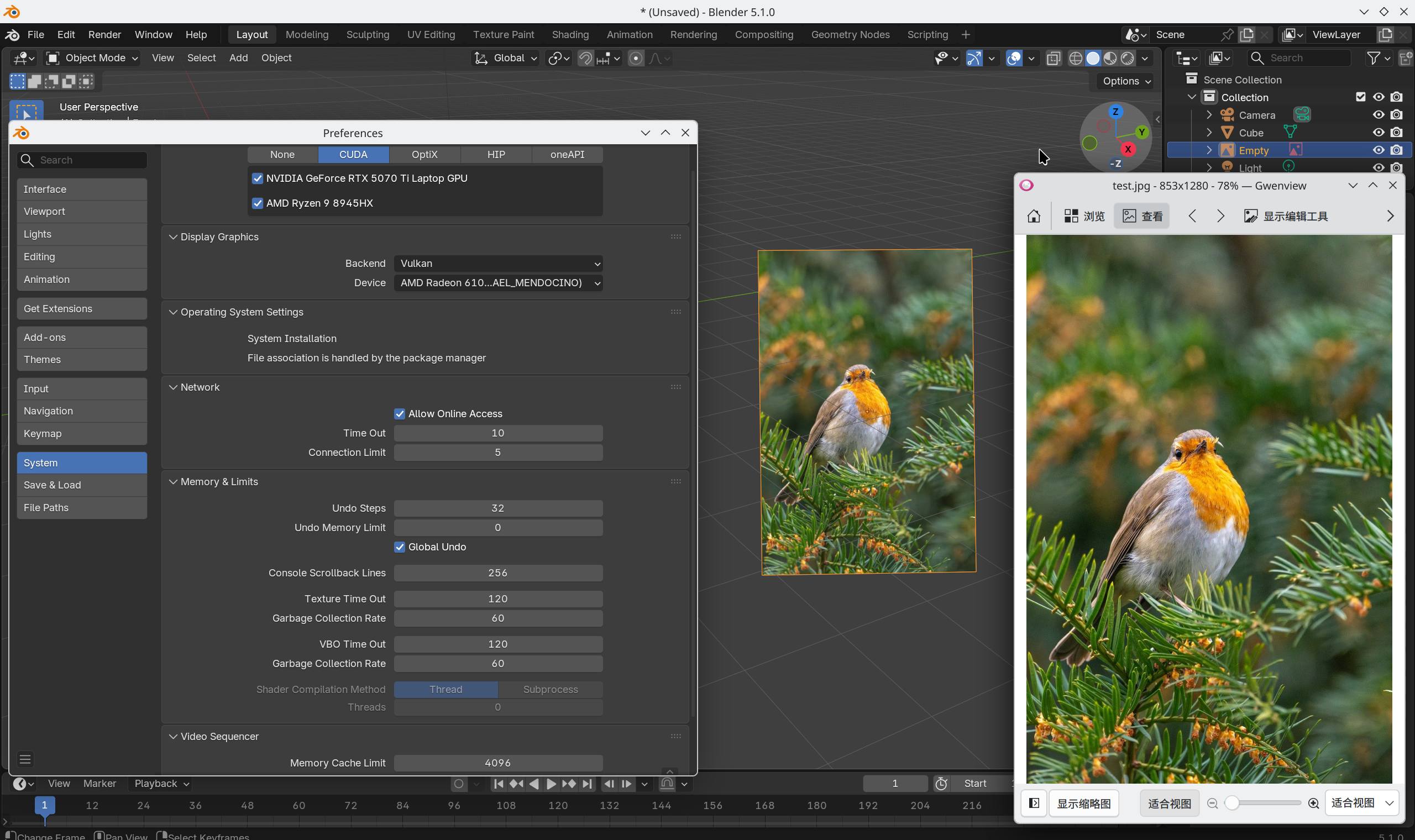Open the Shading workspace tab
Screen dimensions: 1415x840
[570, 34]
